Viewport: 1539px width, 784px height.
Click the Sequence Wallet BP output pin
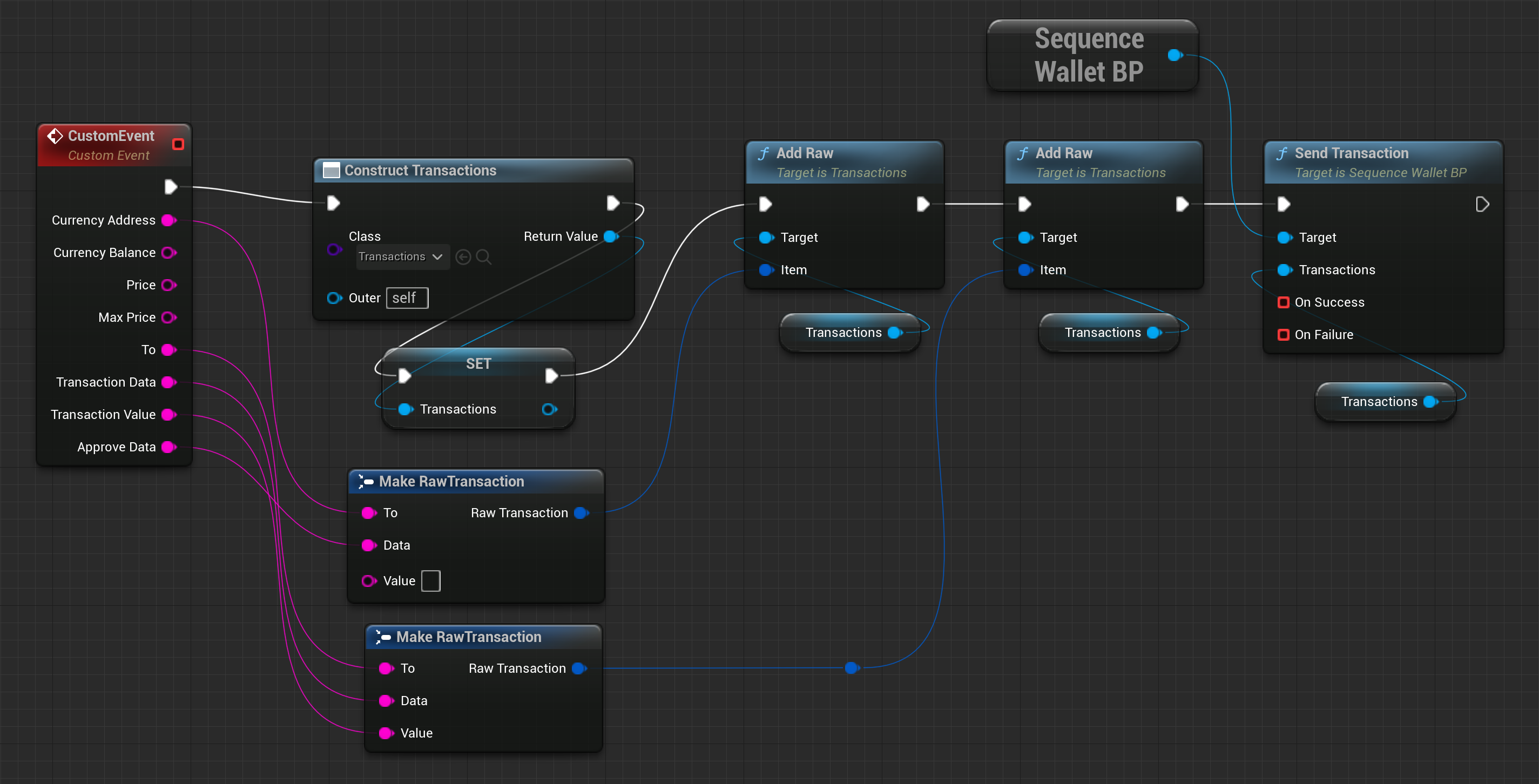(x=1174, y=55)
